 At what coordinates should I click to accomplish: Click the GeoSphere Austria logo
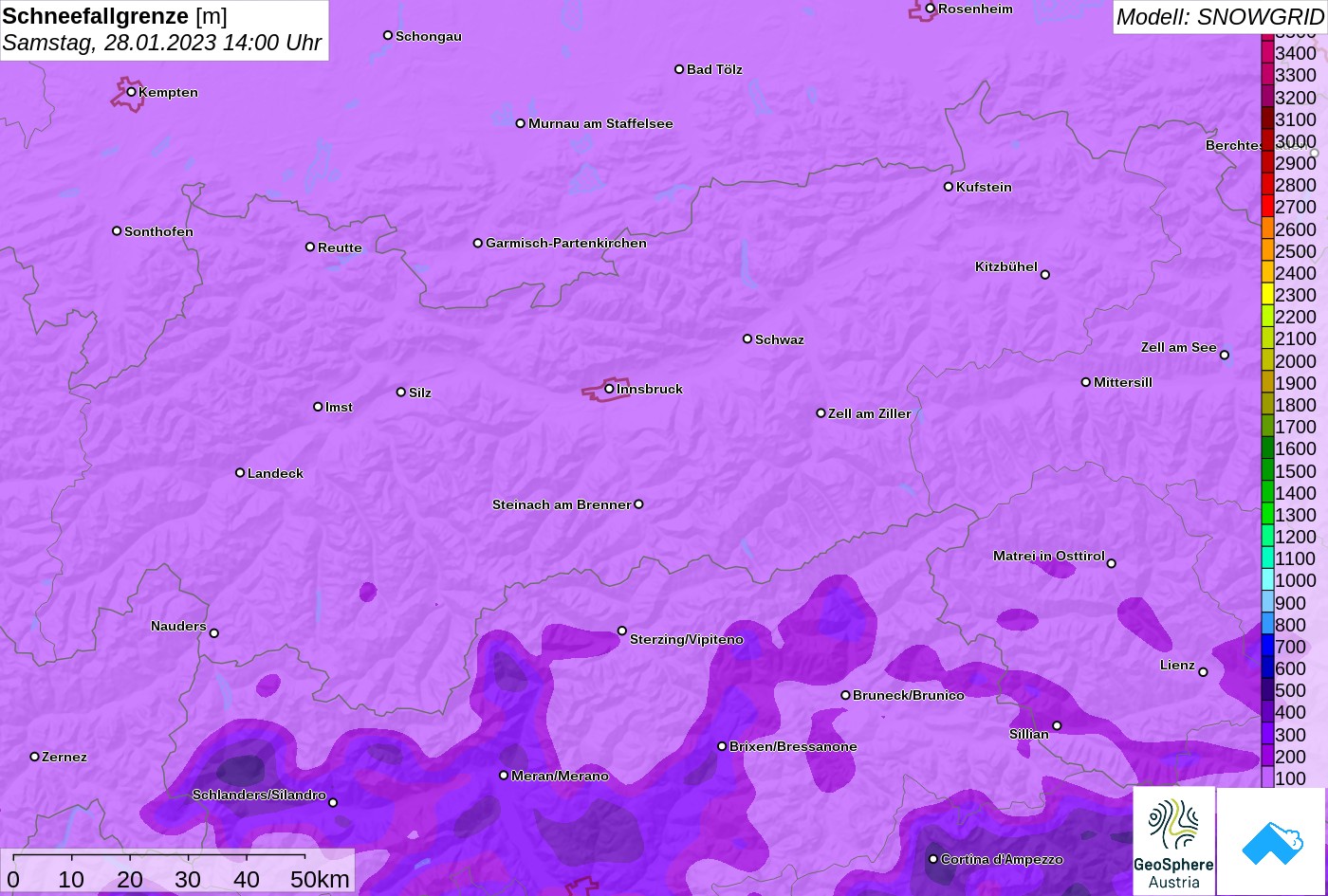pyautogui.click(x=1173, y=841)
